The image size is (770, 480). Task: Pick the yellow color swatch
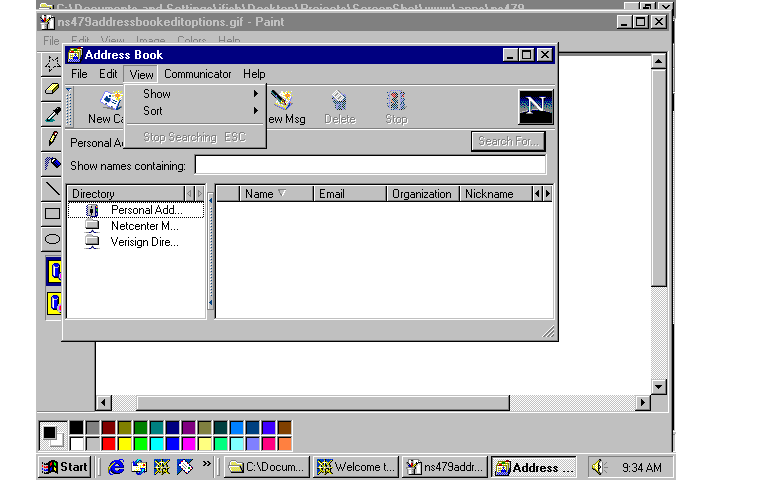coord(125,443)
